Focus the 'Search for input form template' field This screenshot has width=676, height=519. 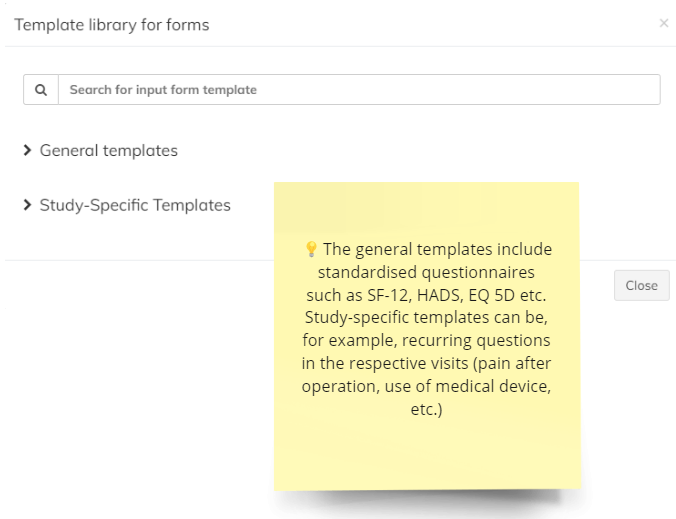[x=360, y=90]
